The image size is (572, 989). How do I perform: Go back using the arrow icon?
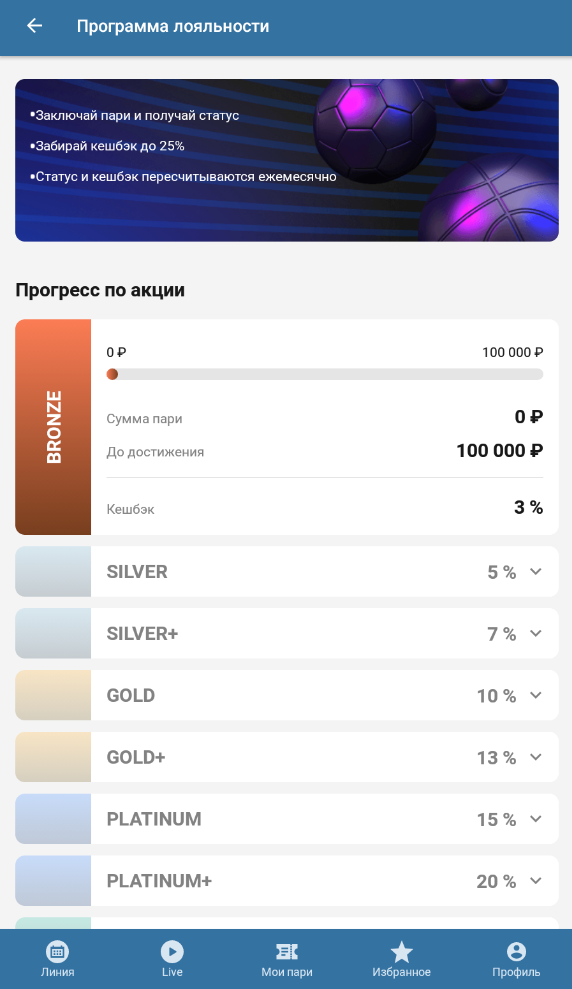click(x=34, y=26)
